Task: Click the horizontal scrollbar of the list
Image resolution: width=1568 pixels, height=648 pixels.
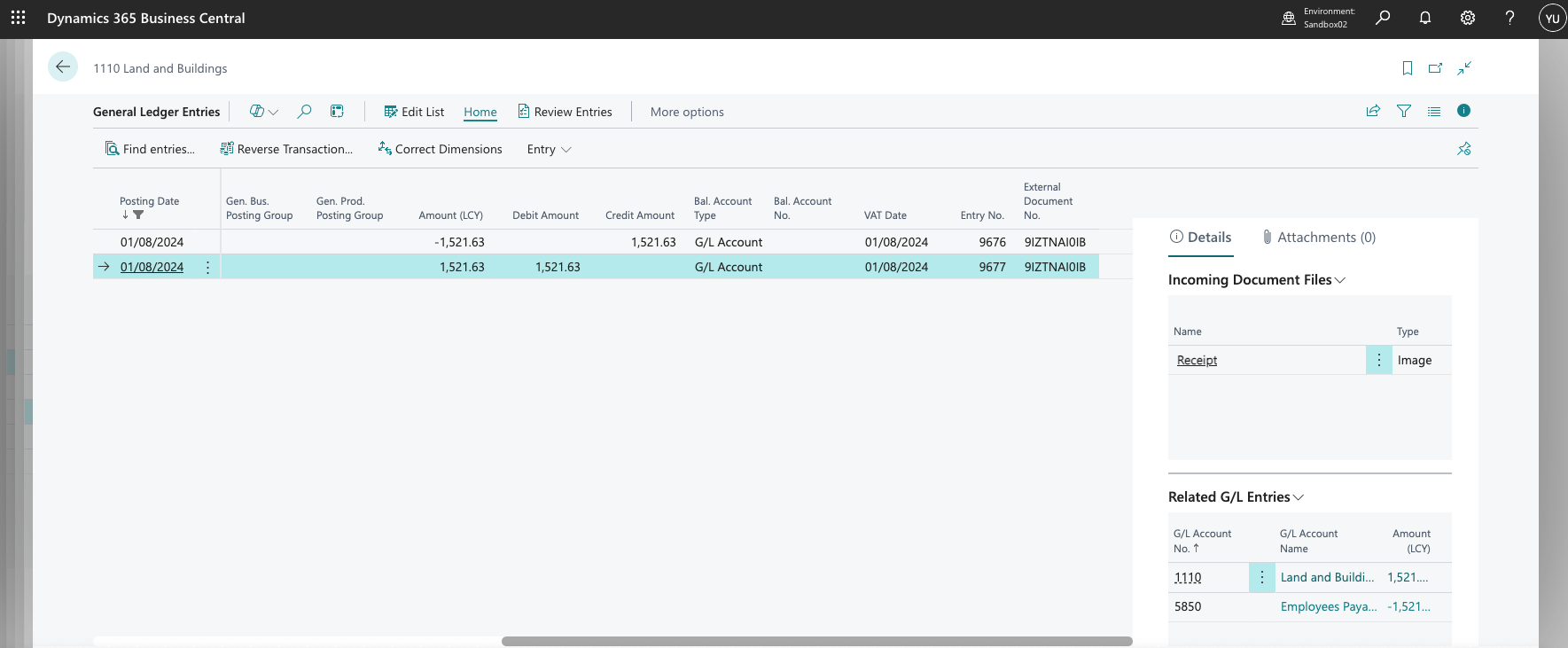Action: pos(816,641)
